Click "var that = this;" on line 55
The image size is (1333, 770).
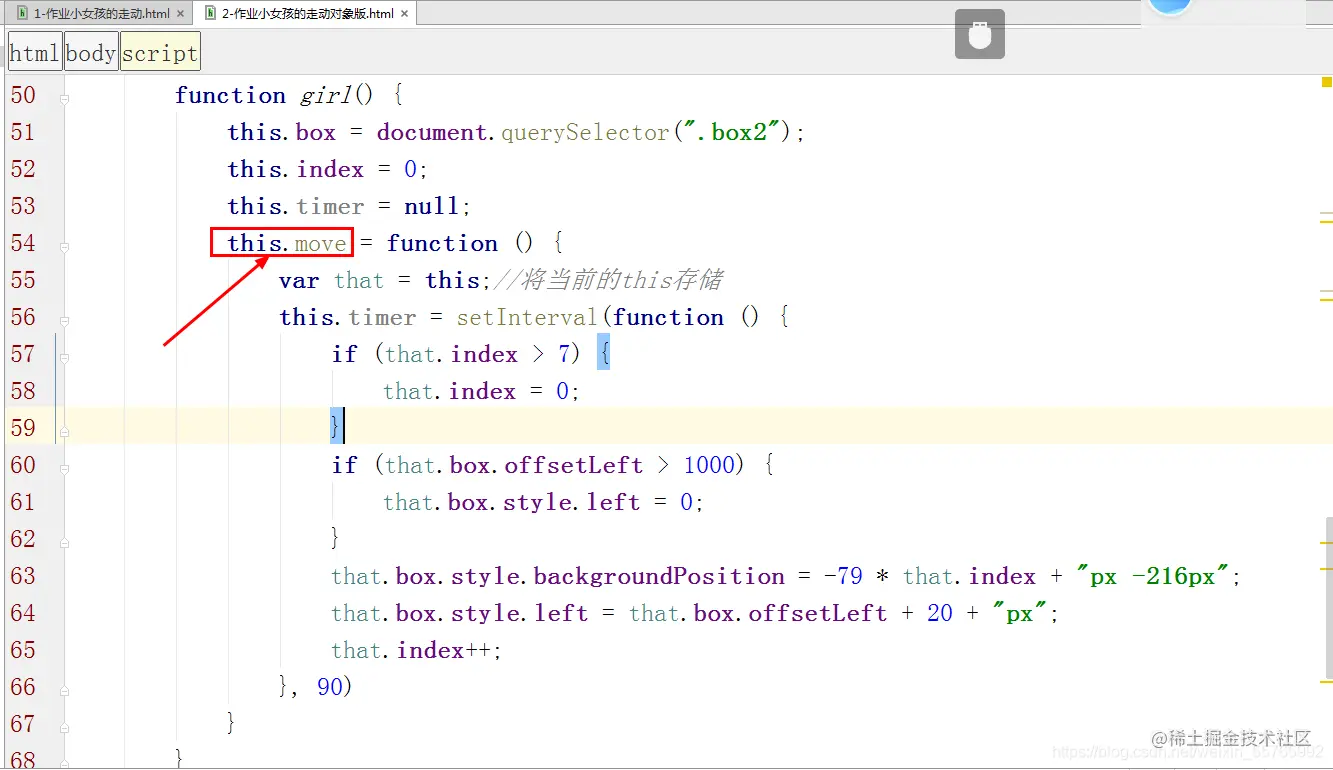pyautogui.click(x=387, y=280)
